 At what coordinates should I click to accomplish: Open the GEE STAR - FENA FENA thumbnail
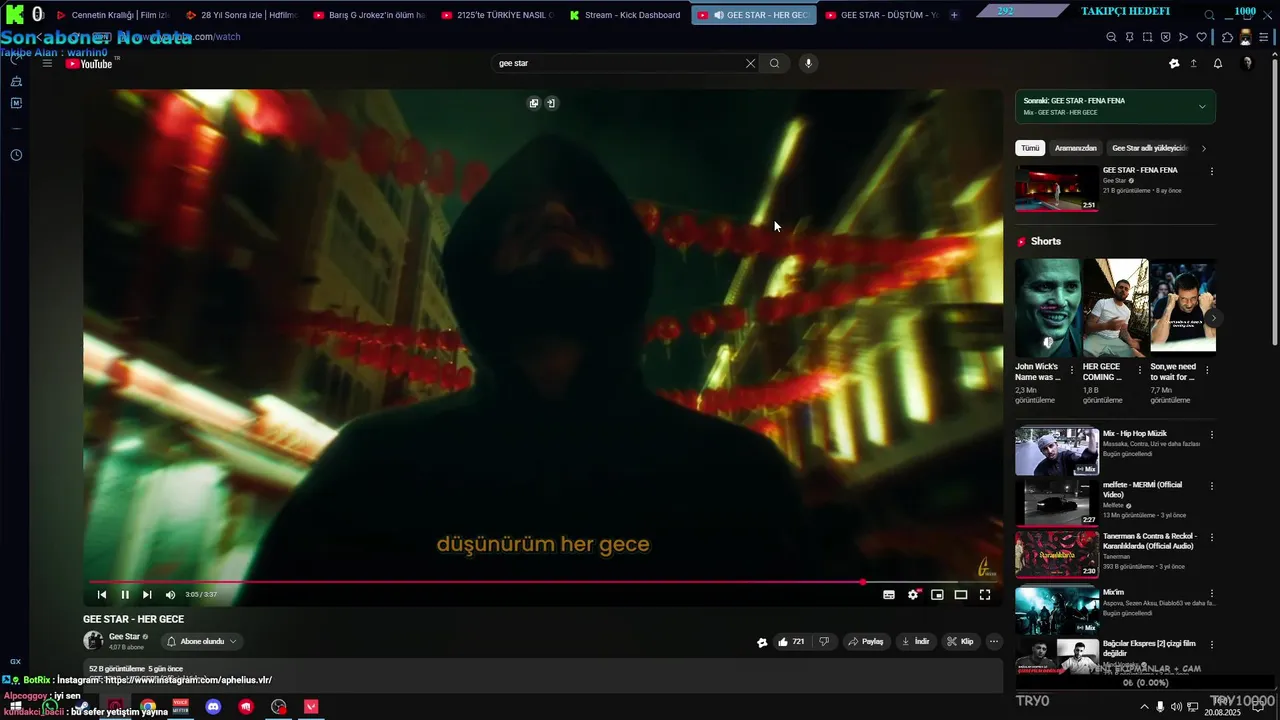tap(1057, 189)
